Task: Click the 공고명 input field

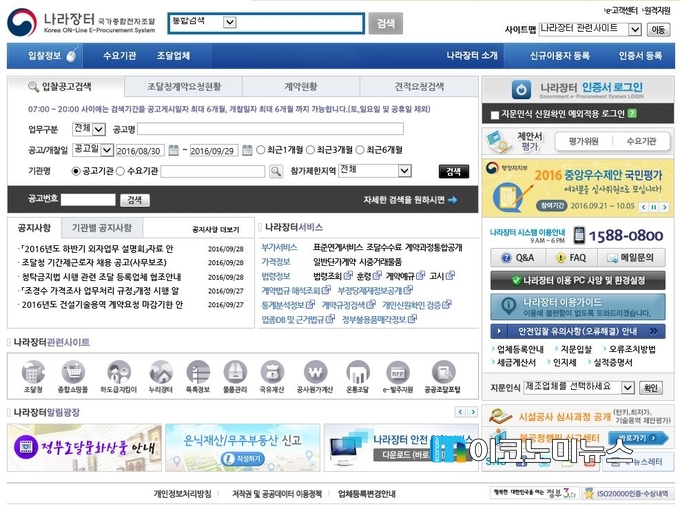Action: click(271, 129)
